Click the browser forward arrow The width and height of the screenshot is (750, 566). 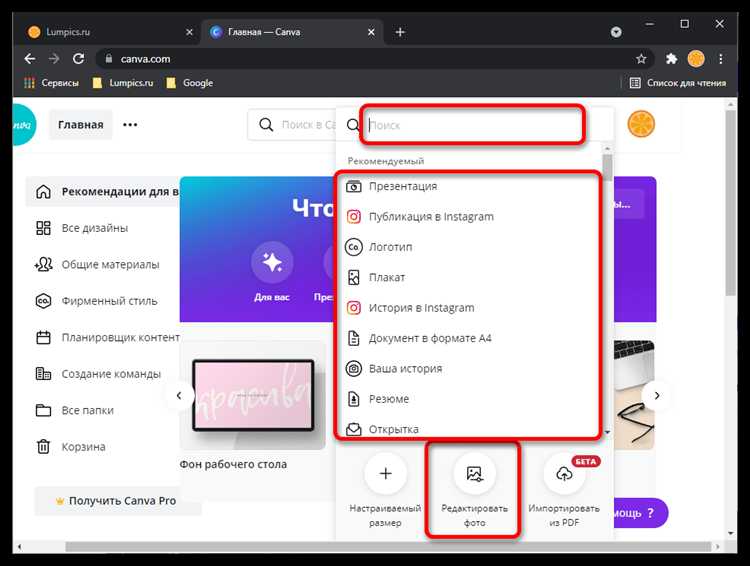point(54,59)
